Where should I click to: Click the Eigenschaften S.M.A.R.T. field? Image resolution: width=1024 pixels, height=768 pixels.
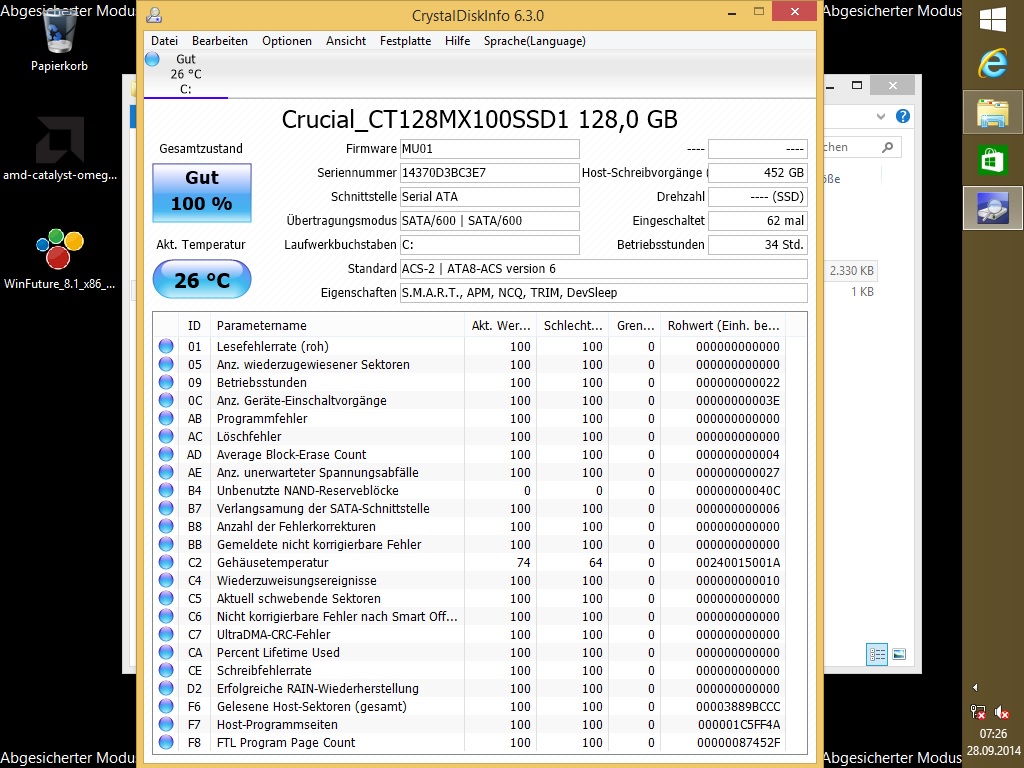(603, 293)
